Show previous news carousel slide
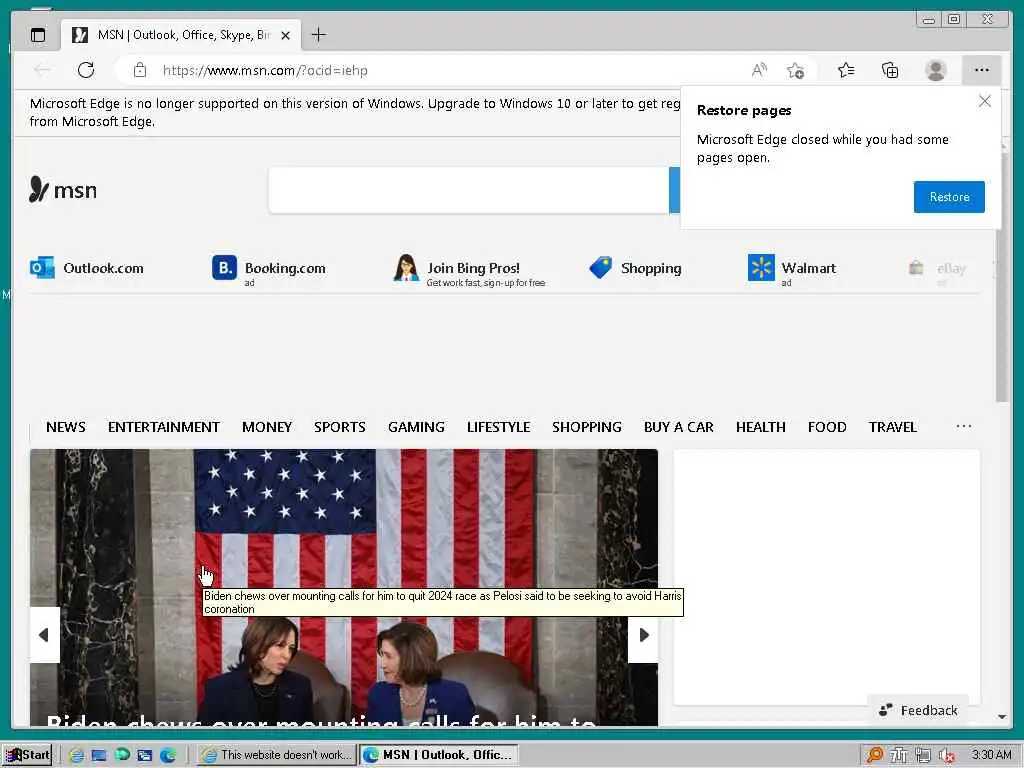 click(44, 634)
